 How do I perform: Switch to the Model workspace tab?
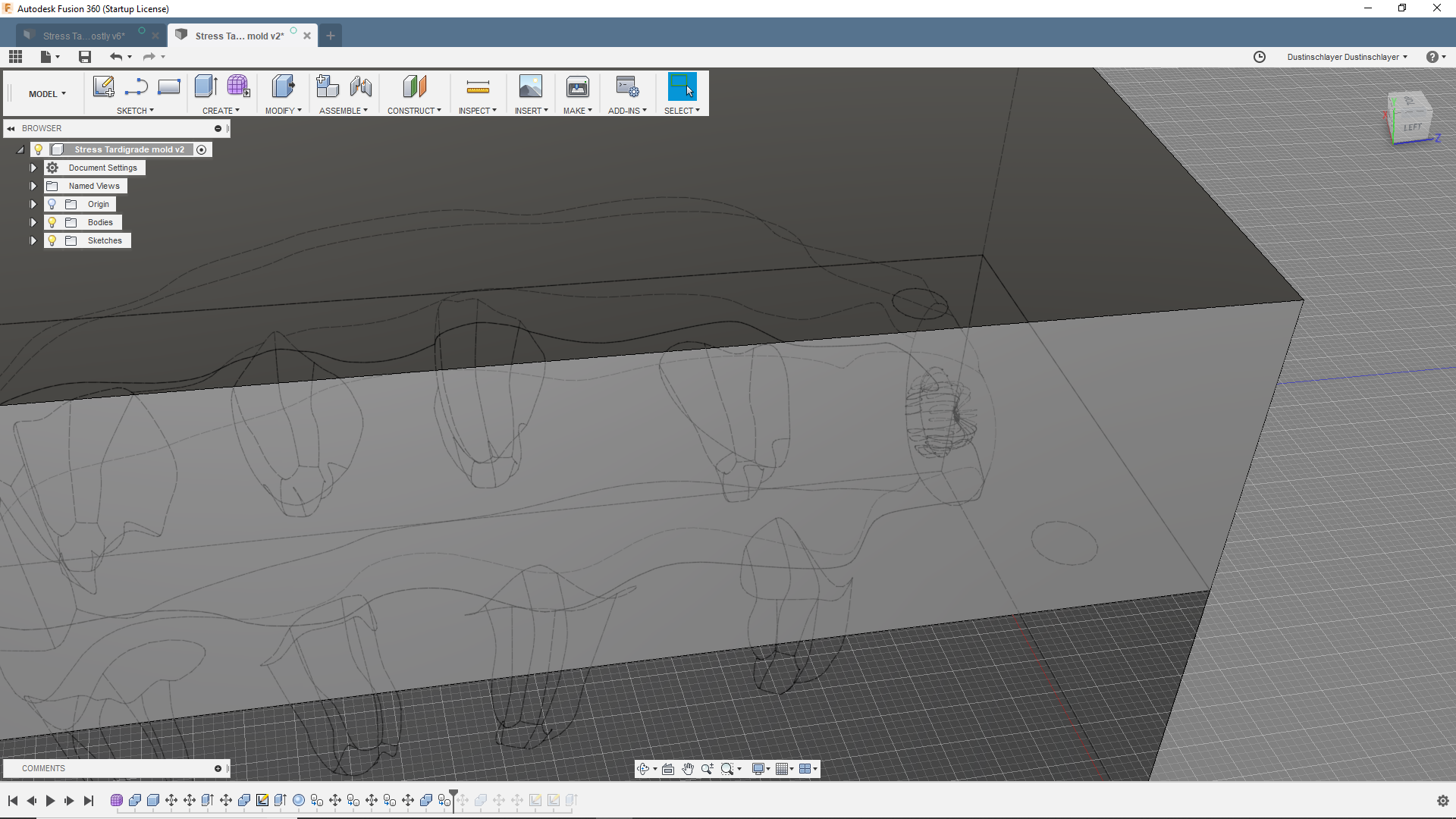[x=47, y=93]
